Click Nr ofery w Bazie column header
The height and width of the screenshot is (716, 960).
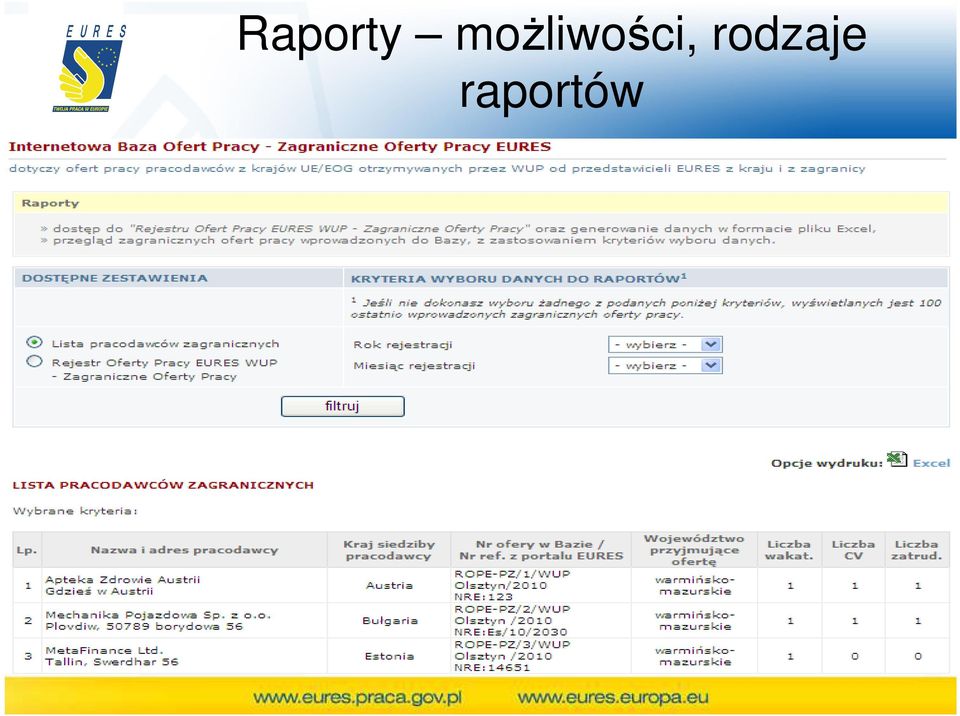[x=541, y=550]
